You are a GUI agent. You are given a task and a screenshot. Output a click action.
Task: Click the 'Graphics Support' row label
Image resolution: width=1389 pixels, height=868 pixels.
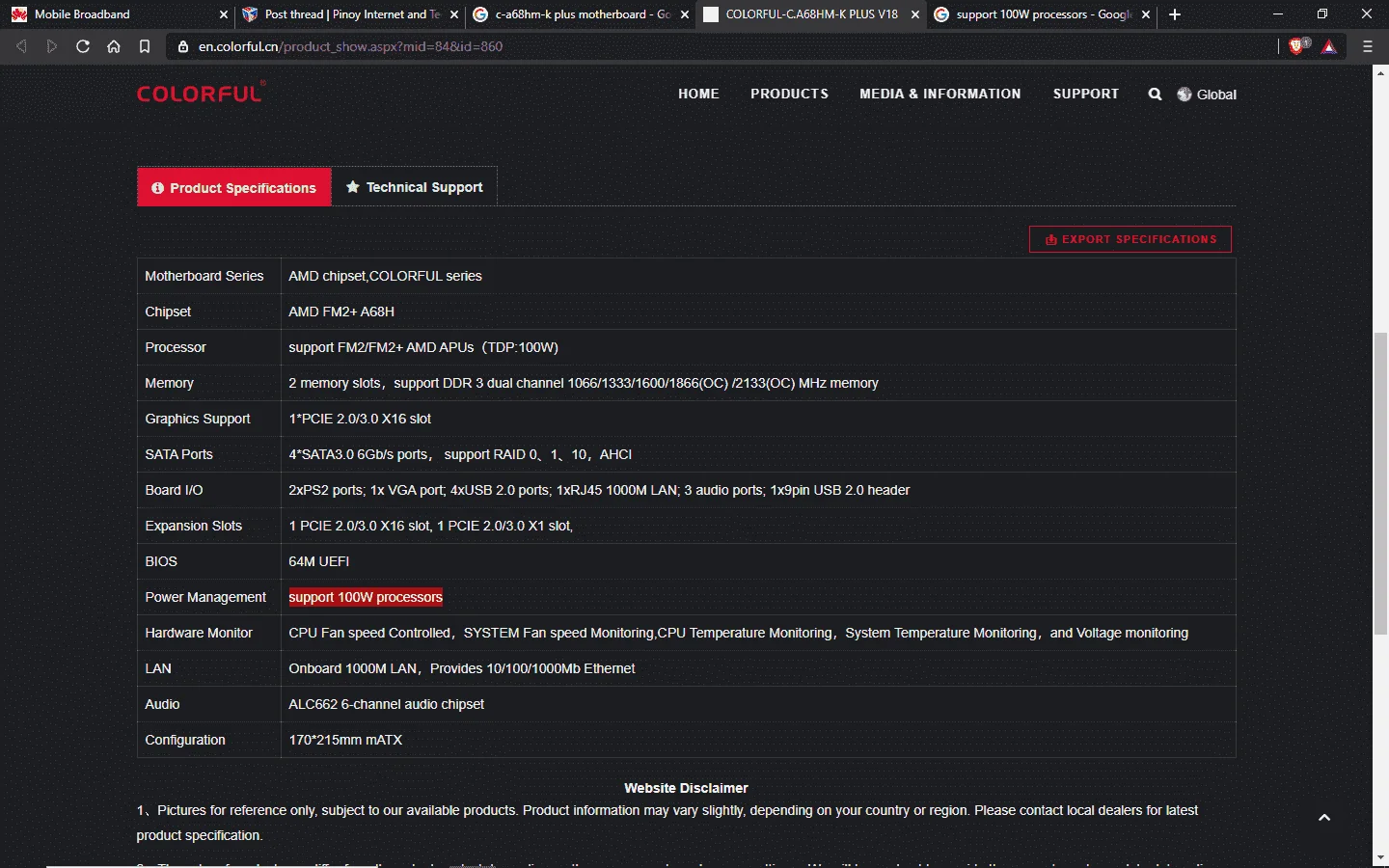tap(198, 419)
